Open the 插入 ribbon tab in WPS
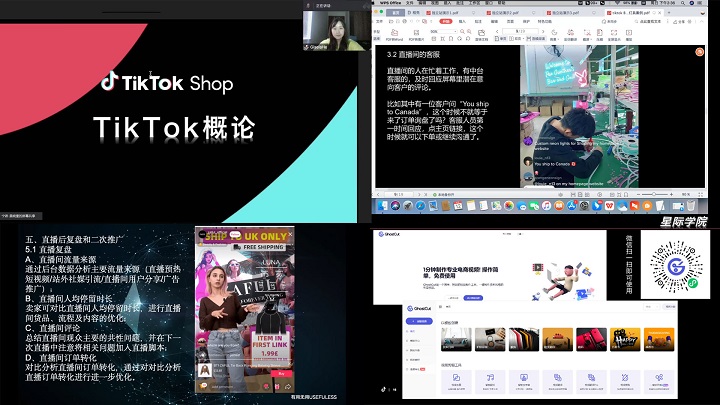The image size is (720, 405). (x=462, y=21)
